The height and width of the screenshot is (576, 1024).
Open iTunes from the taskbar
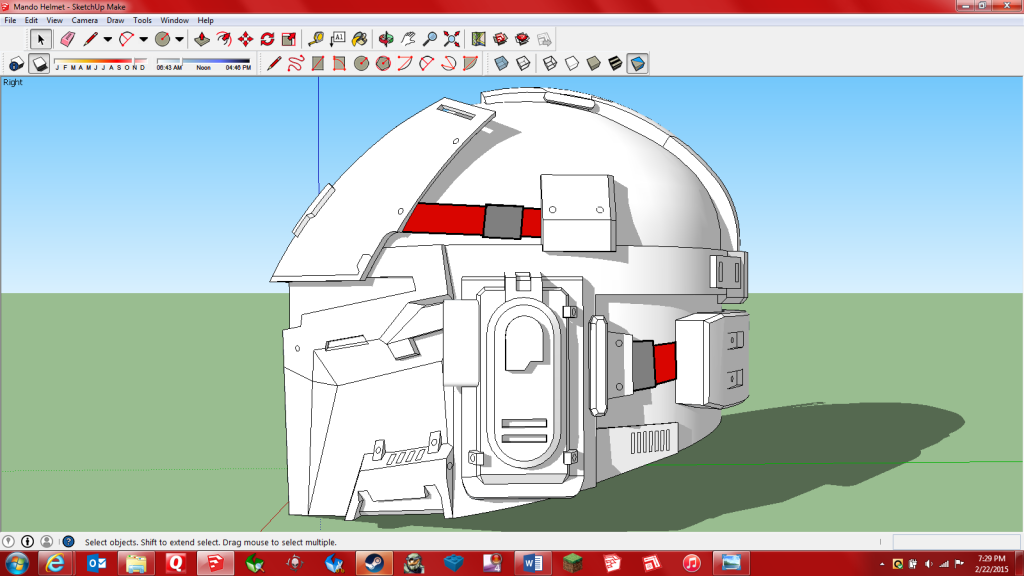click(x=691, y=563)
